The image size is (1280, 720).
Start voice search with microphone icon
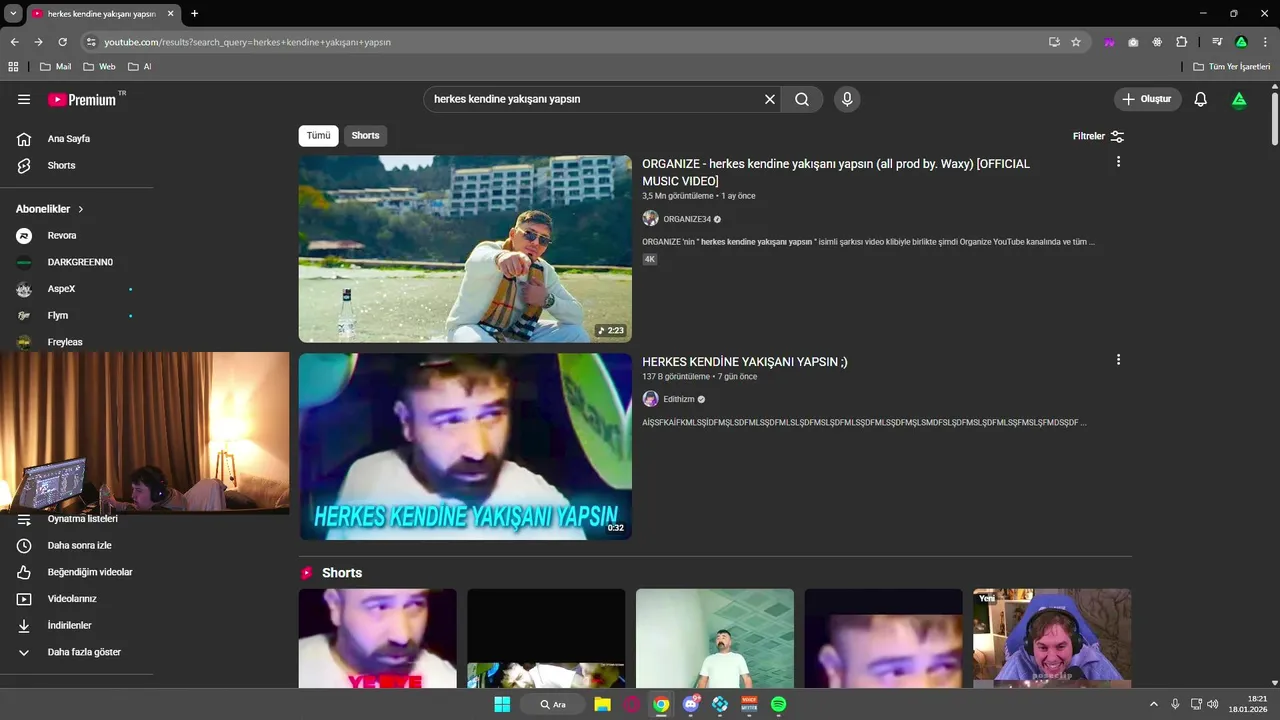pyautogui.click(x=847, y=99)
